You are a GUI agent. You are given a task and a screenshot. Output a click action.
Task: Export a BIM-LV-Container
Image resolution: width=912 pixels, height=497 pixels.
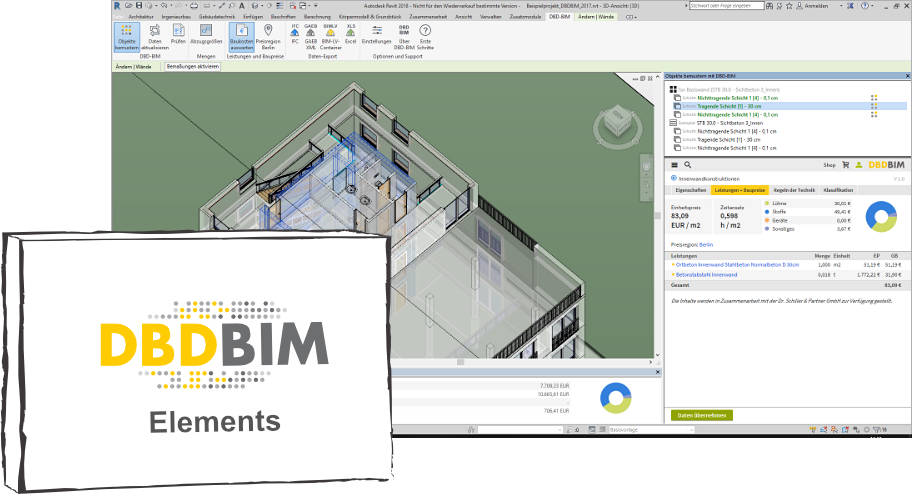(330, 37)
